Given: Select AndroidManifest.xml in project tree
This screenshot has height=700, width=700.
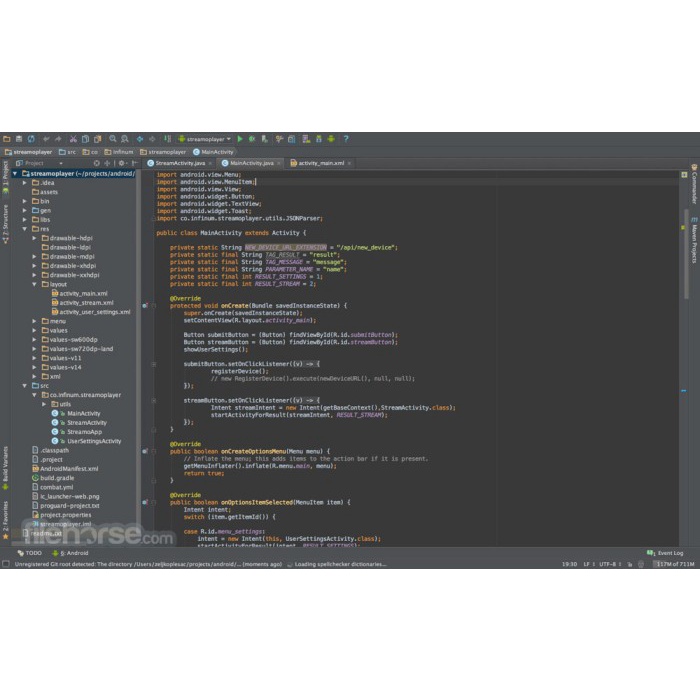Looking at the screenshot, I should point(66,469).
